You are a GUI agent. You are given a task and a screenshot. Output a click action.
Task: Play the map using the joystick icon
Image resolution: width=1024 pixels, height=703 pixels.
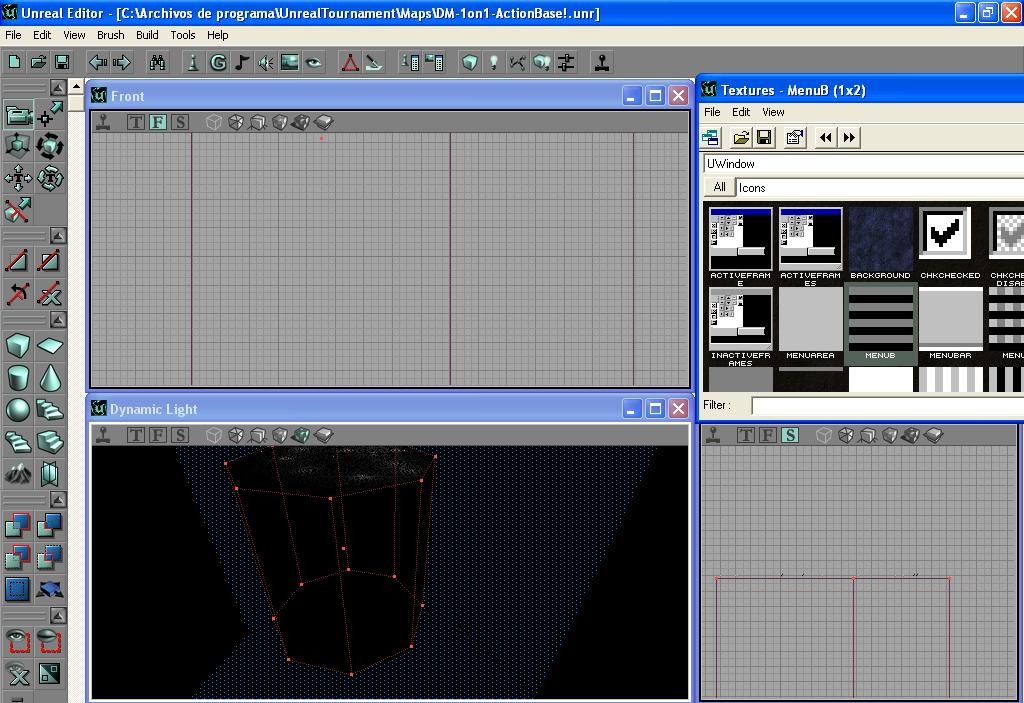(601, 62)
